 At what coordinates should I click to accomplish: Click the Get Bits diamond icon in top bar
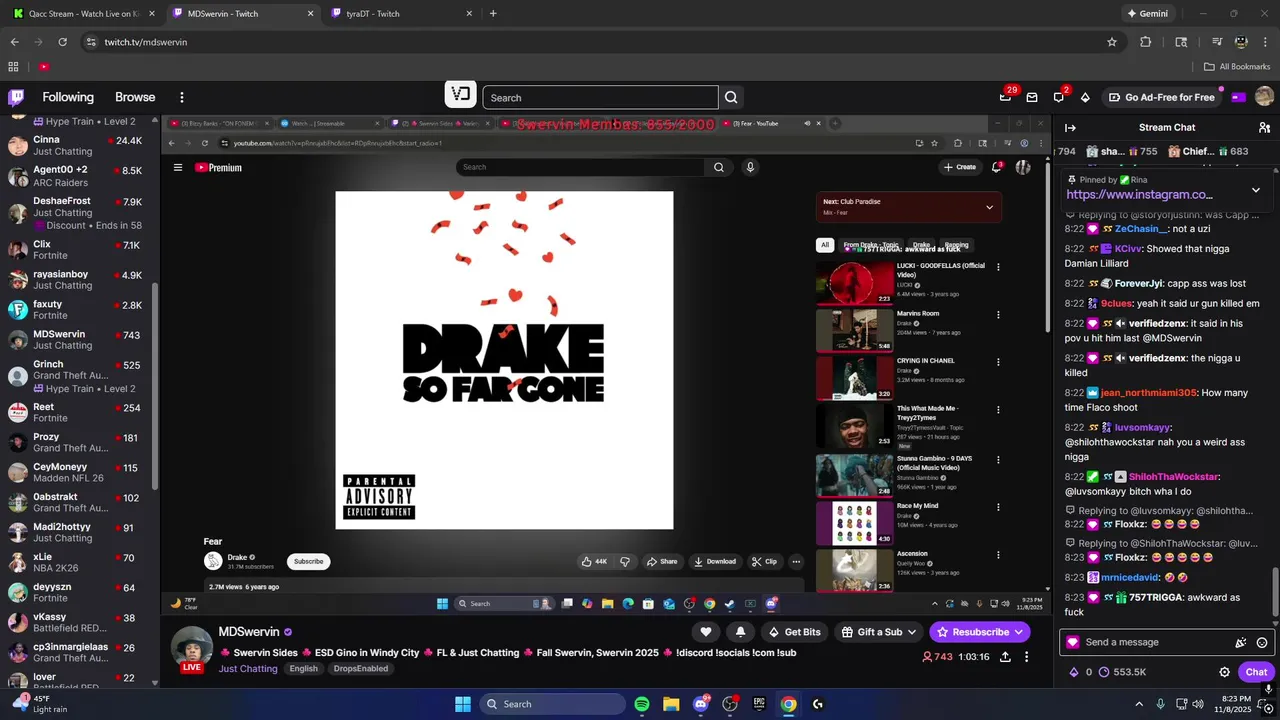pyautogui.click(x=1085, y=97)
